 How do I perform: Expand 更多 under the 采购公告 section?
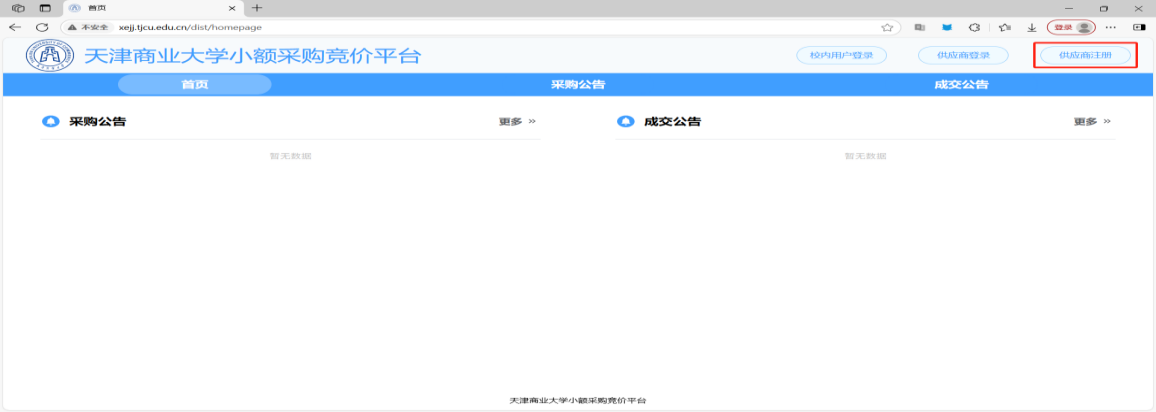pos(517,122)
